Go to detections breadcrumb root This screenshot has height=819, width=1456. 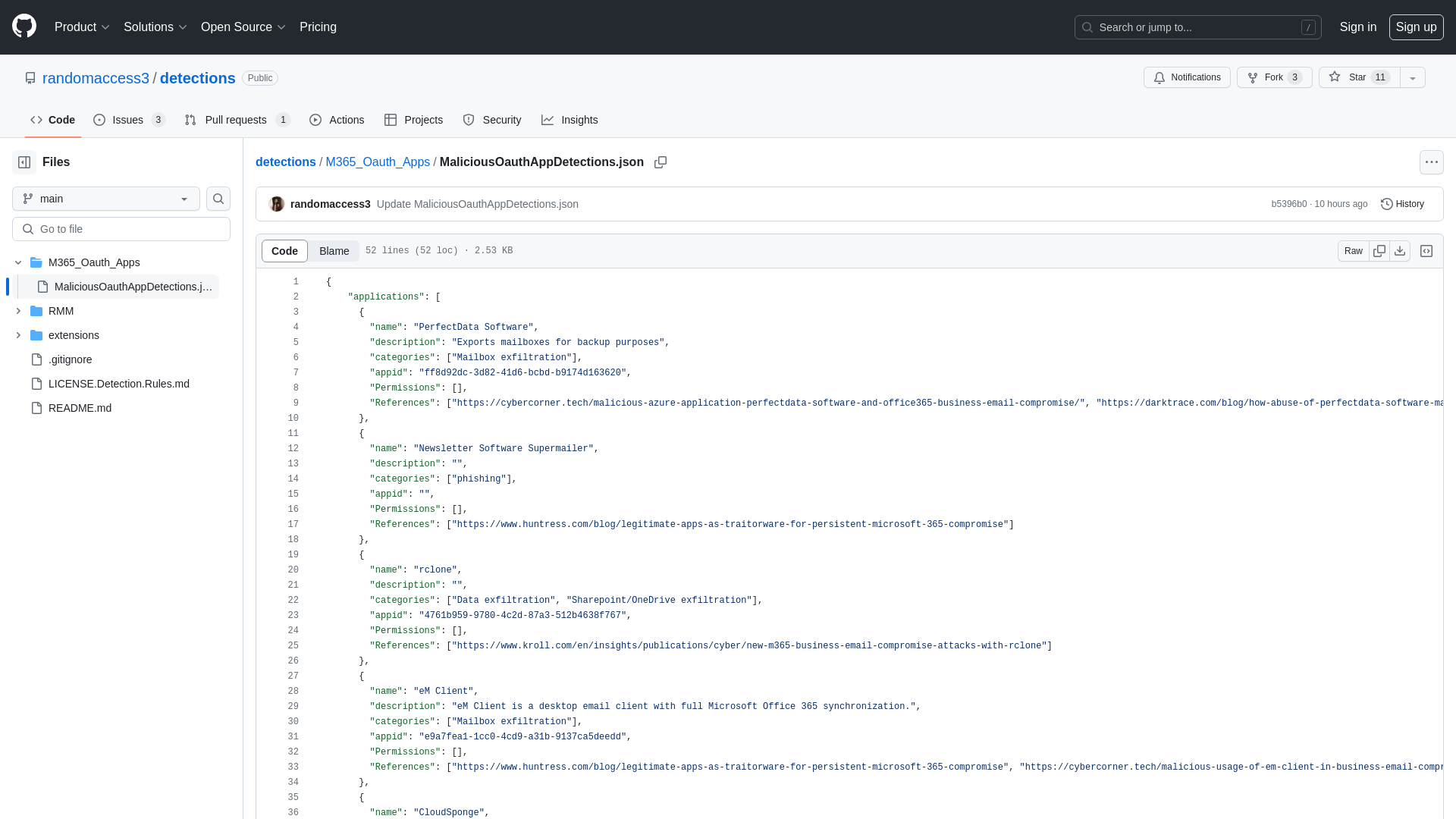point(285,162)
